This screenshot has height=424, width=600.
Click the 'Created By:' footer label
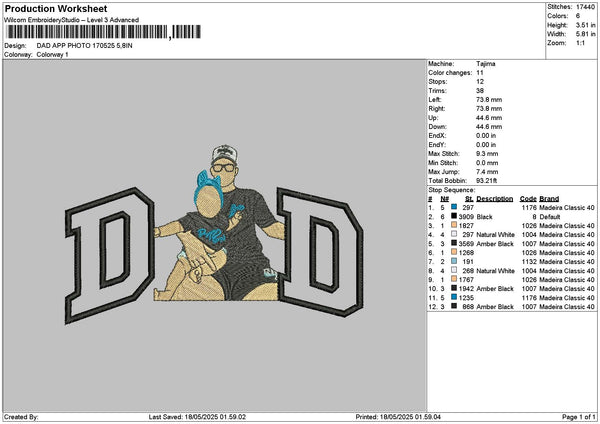(x=21, y=417)
